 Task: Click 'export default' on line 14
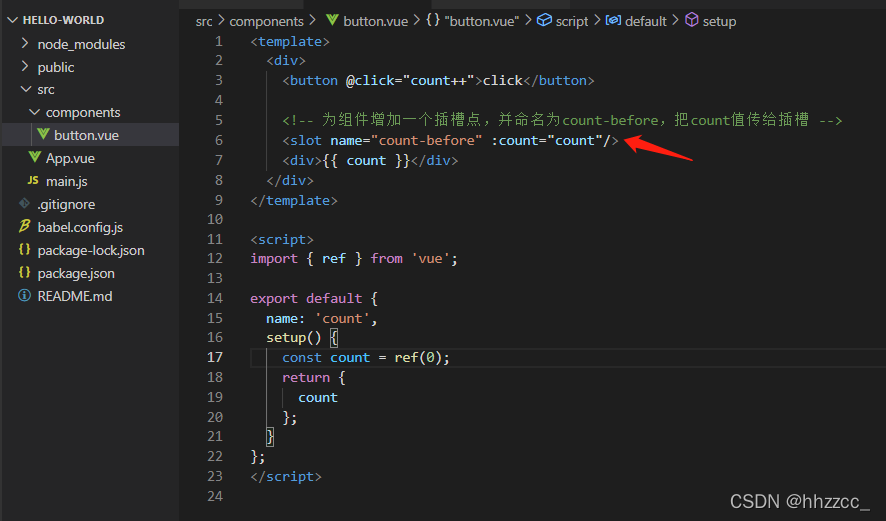tap(306, 298)
